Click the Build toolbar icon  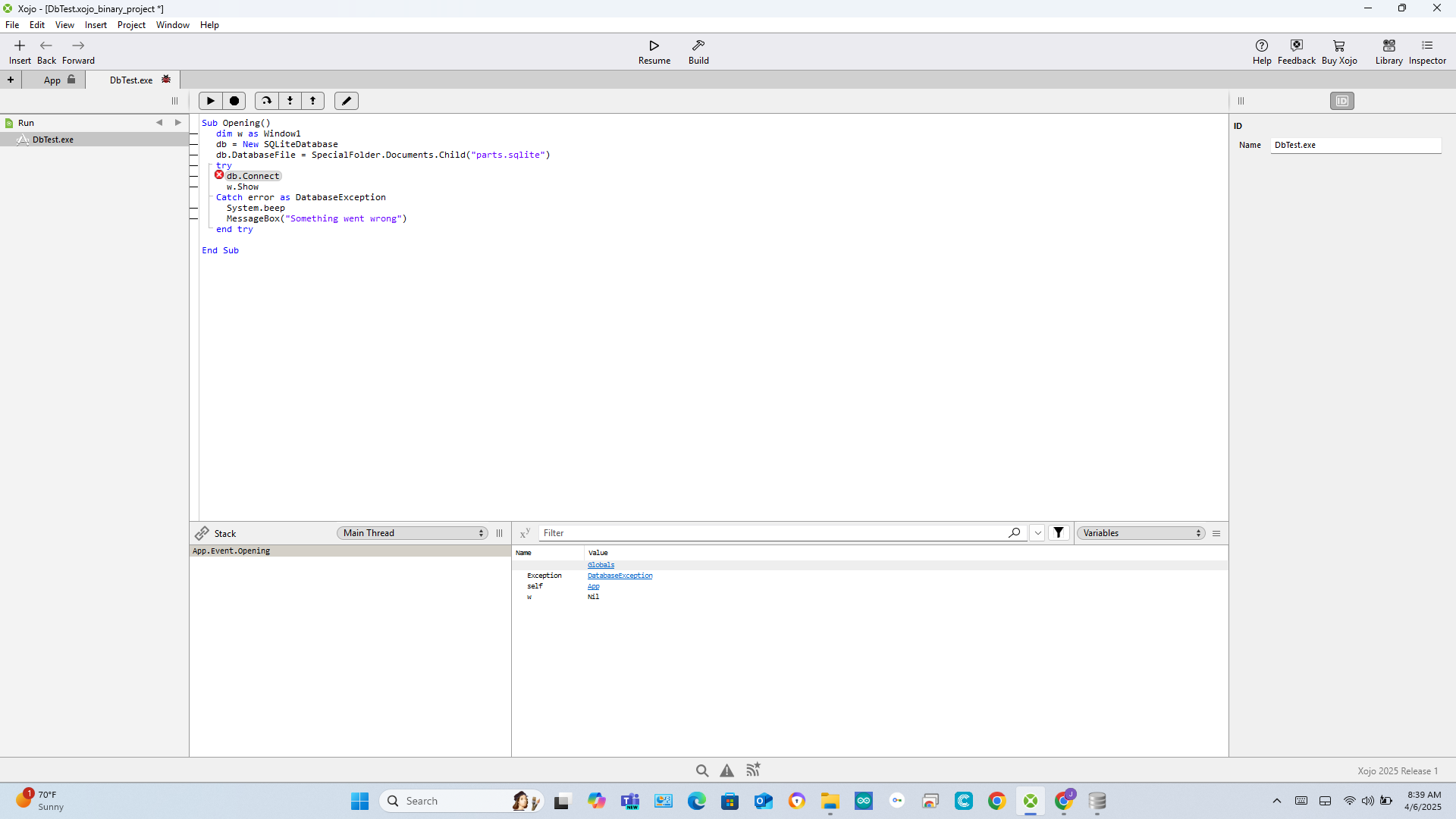(x=698, y=52)
